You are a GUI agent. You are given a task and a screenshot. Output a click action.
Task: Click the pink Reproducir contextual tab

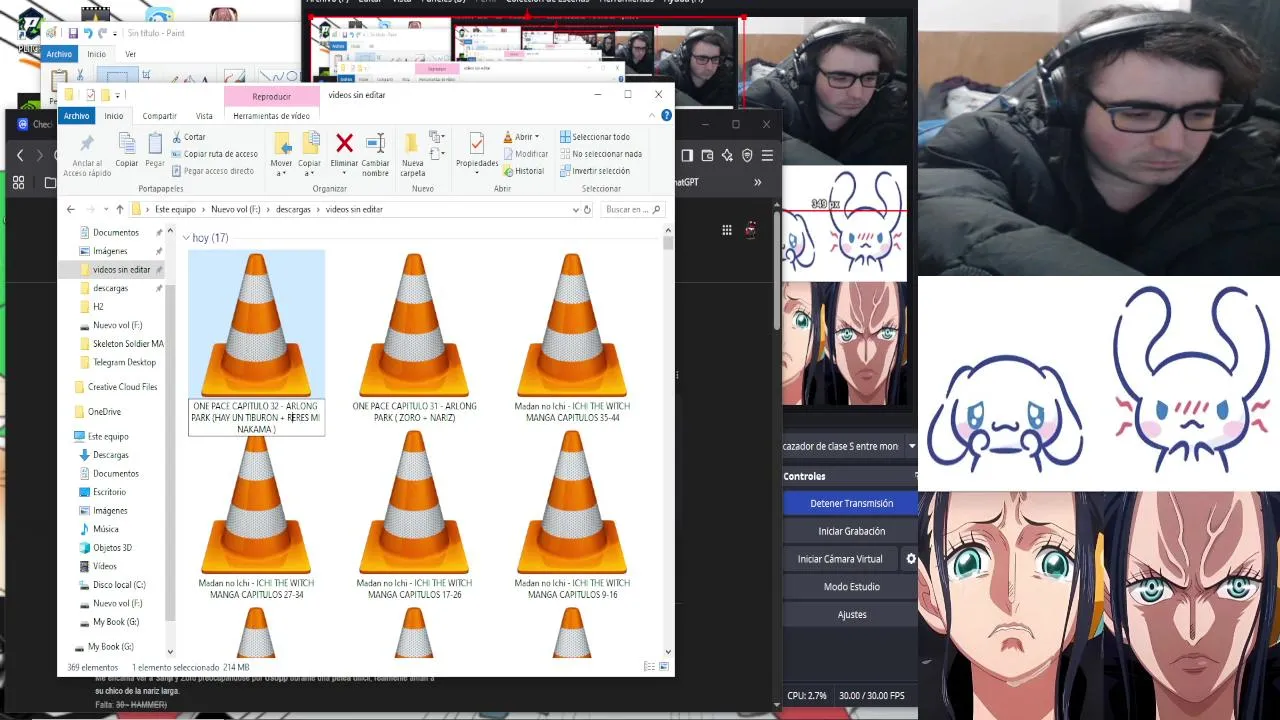point(271,96)
